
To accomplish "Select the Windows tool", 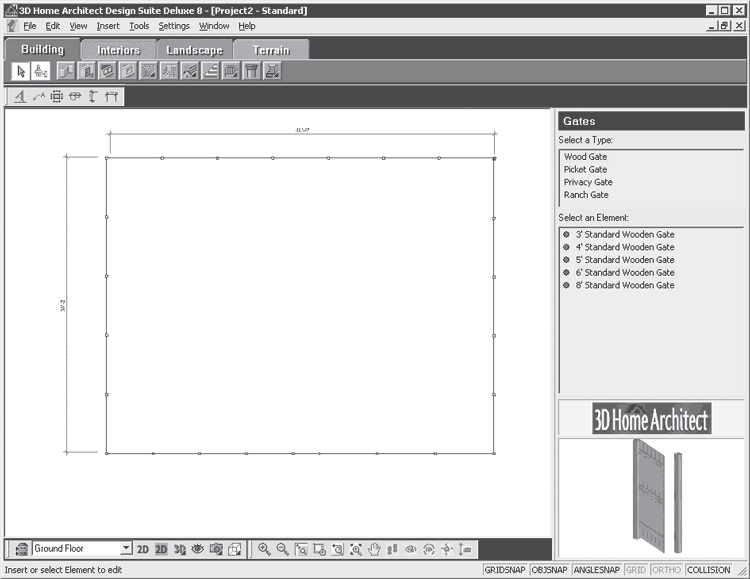I will tap(107, 71).
